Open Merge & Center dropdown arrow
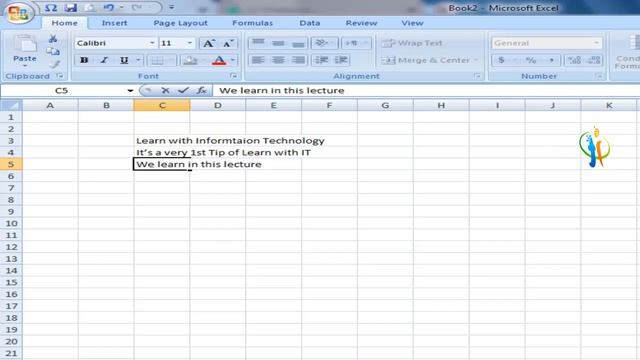This screenshot has width=640, height=360. coord(476,60)
